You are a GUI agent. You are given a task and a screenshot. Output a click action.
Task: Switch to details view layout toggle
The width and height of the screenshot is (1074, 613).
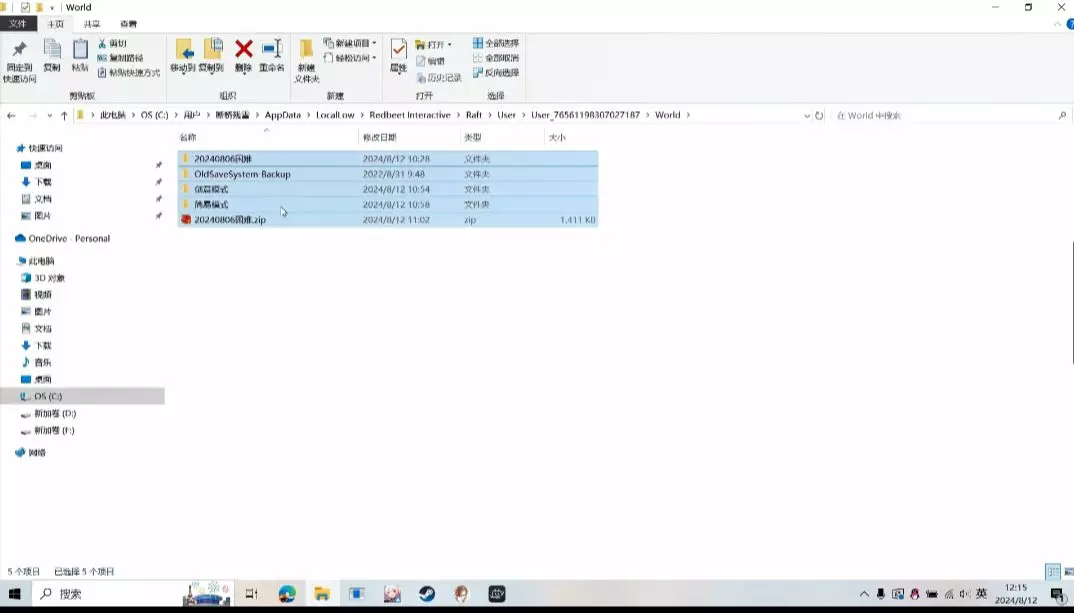coord(1053,571)
